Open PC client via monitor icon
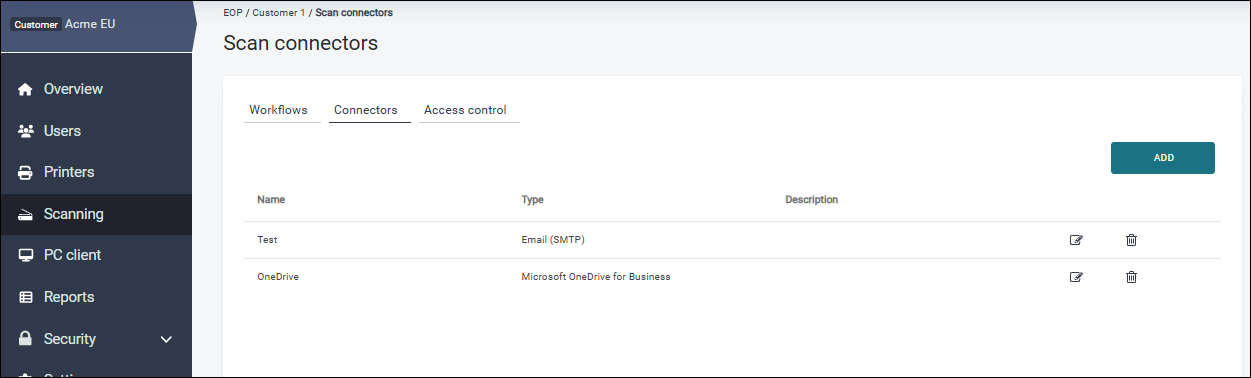 tap(26, 255)
